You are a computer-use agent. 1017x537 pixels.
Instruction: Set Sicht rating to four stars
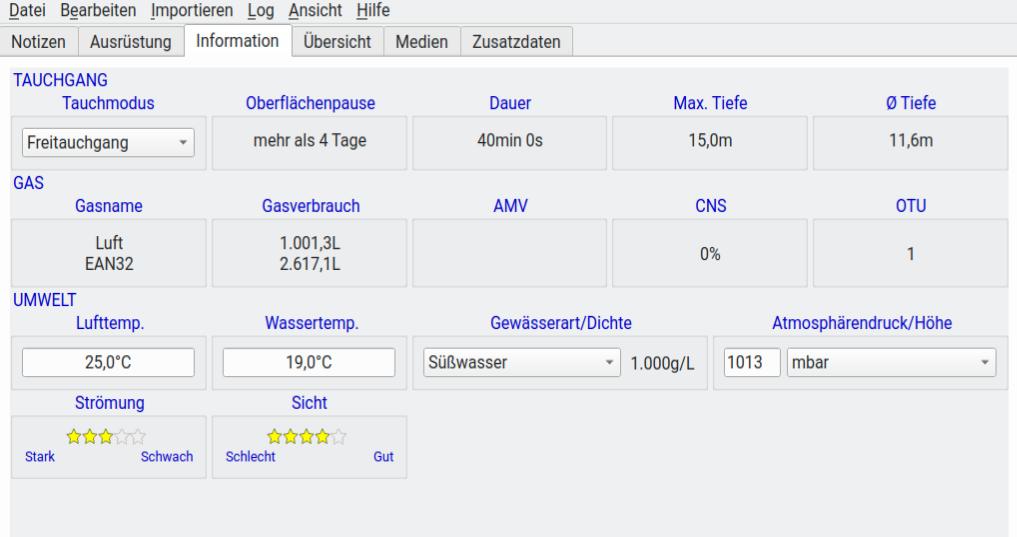point(322,436)
